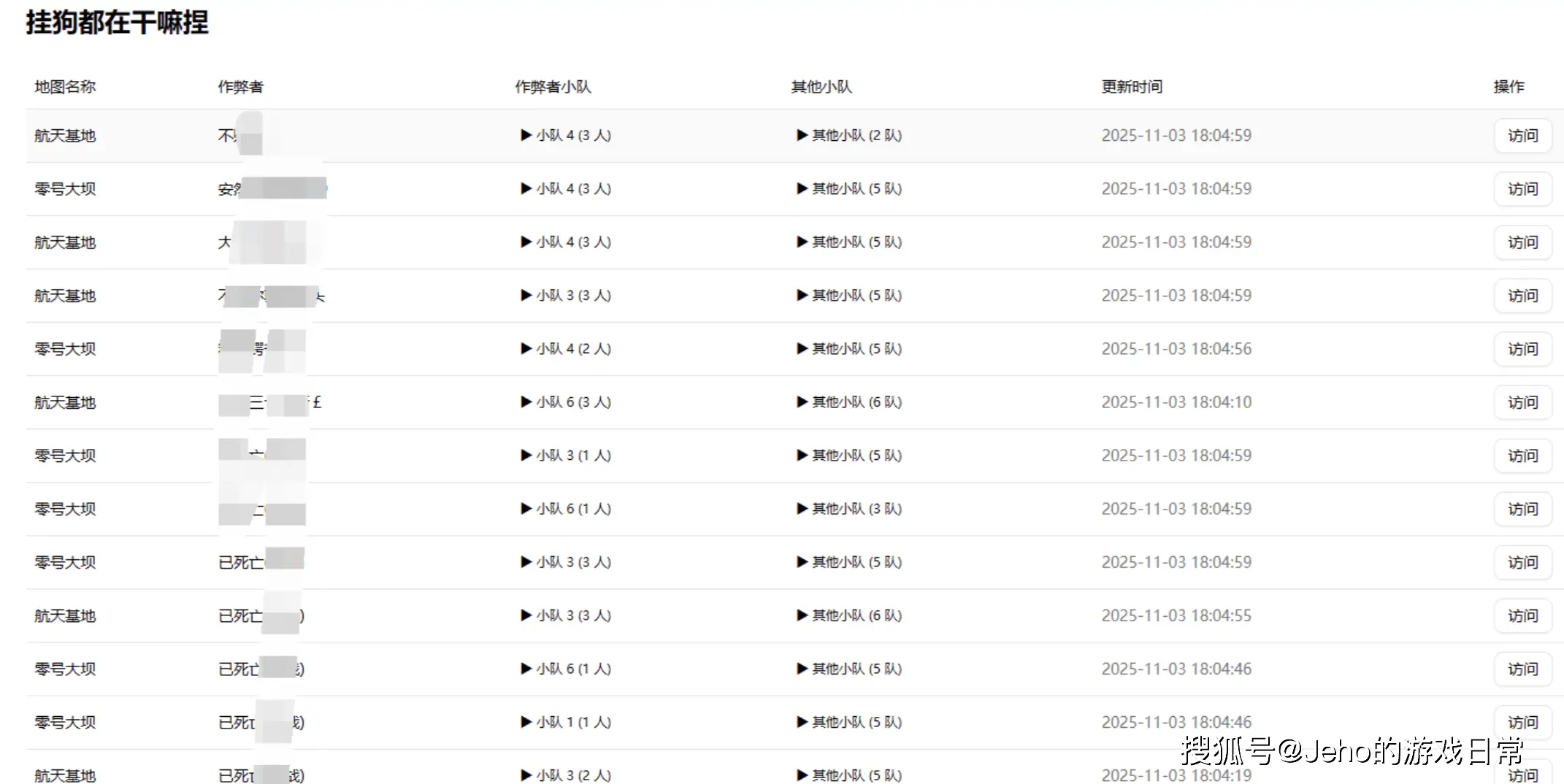Expand 小队 4 (2 人) cheater squad
The width and height of the screenshot is (1564, 784).
[566, 349]
